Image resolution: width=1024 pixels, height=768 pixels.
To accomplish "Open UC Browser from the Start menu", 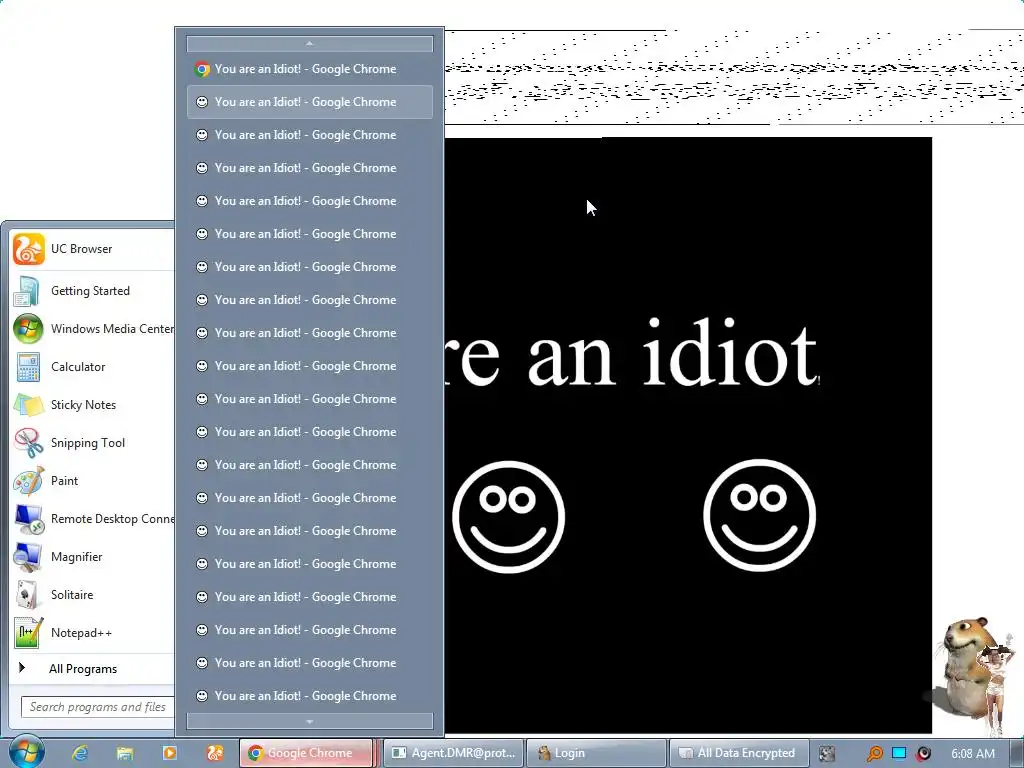I will [92, 249].
